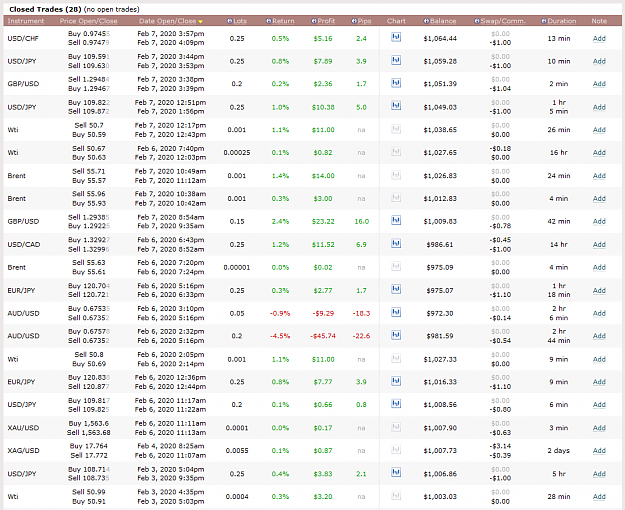Click the greyed chart icon in XAG/USD row
Screen dimensions: 625x510
[396, 449]
